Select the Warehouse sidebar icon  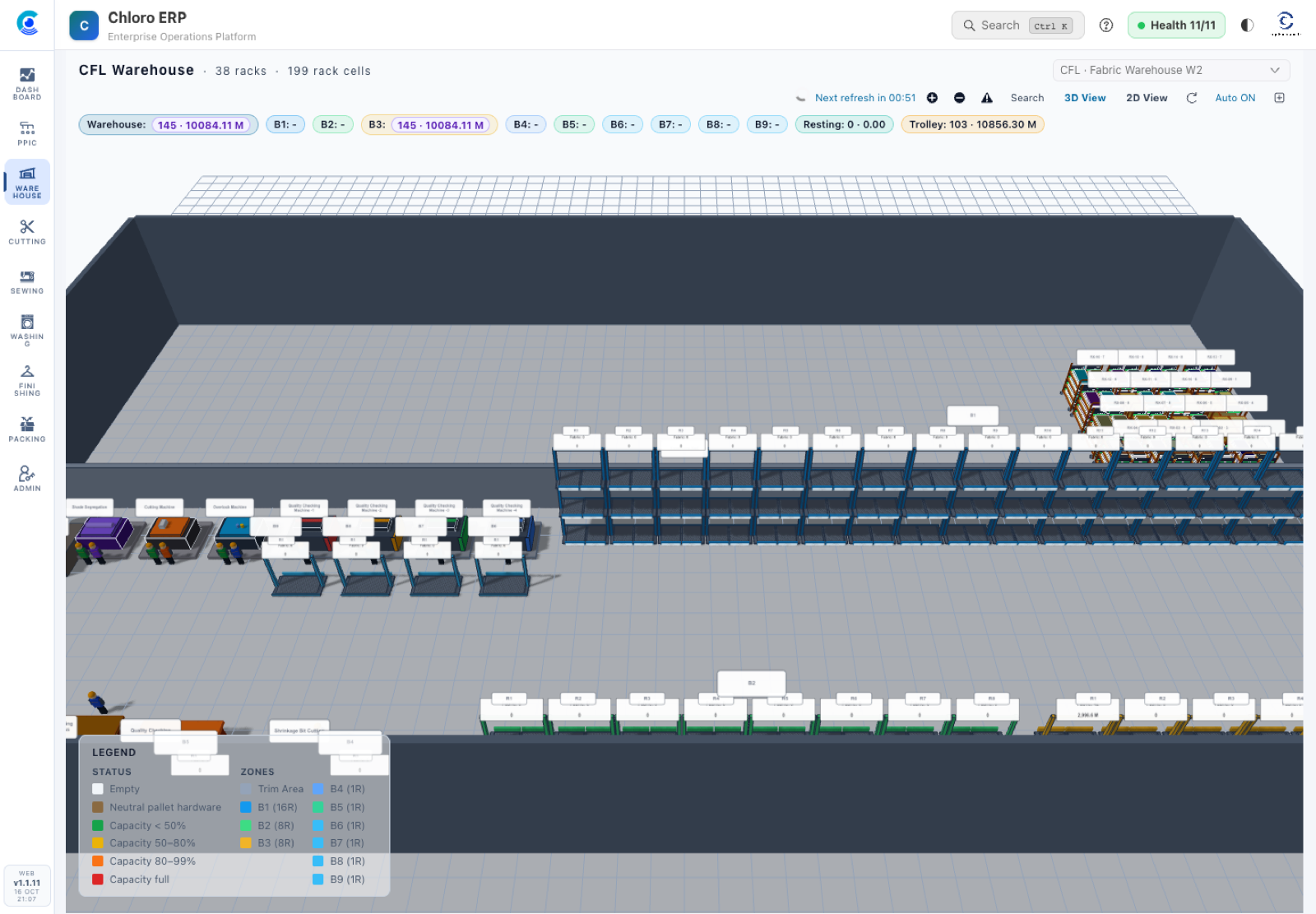[27, 182]
